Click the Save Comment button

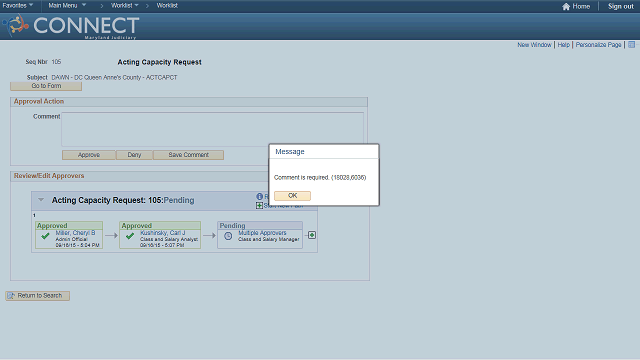click(188, 155)
